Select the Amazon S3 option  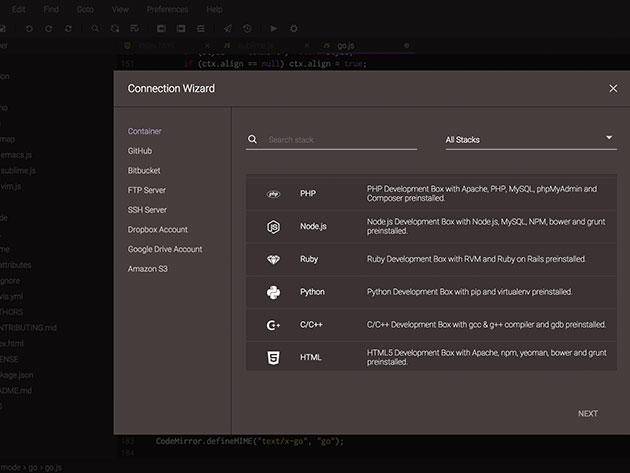[x=147, y=269]
